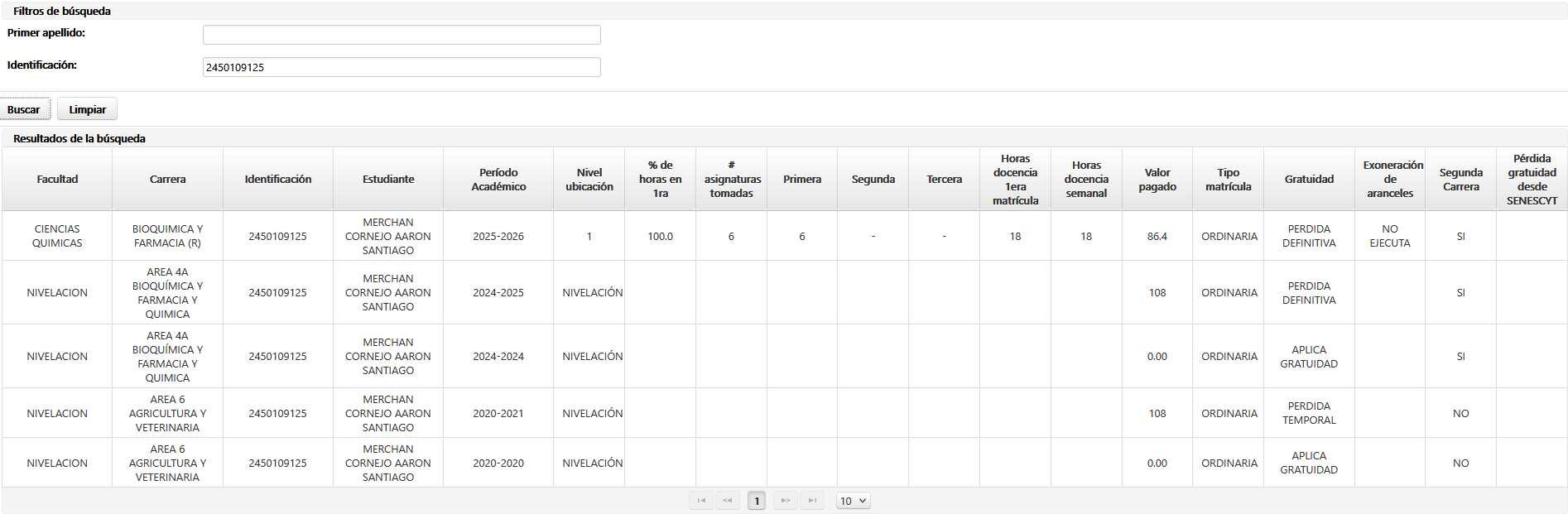This screenshot has width=1568, height=514.
Task: Select the 2020-2021 period row cell
Action: [x=498, y=414]
